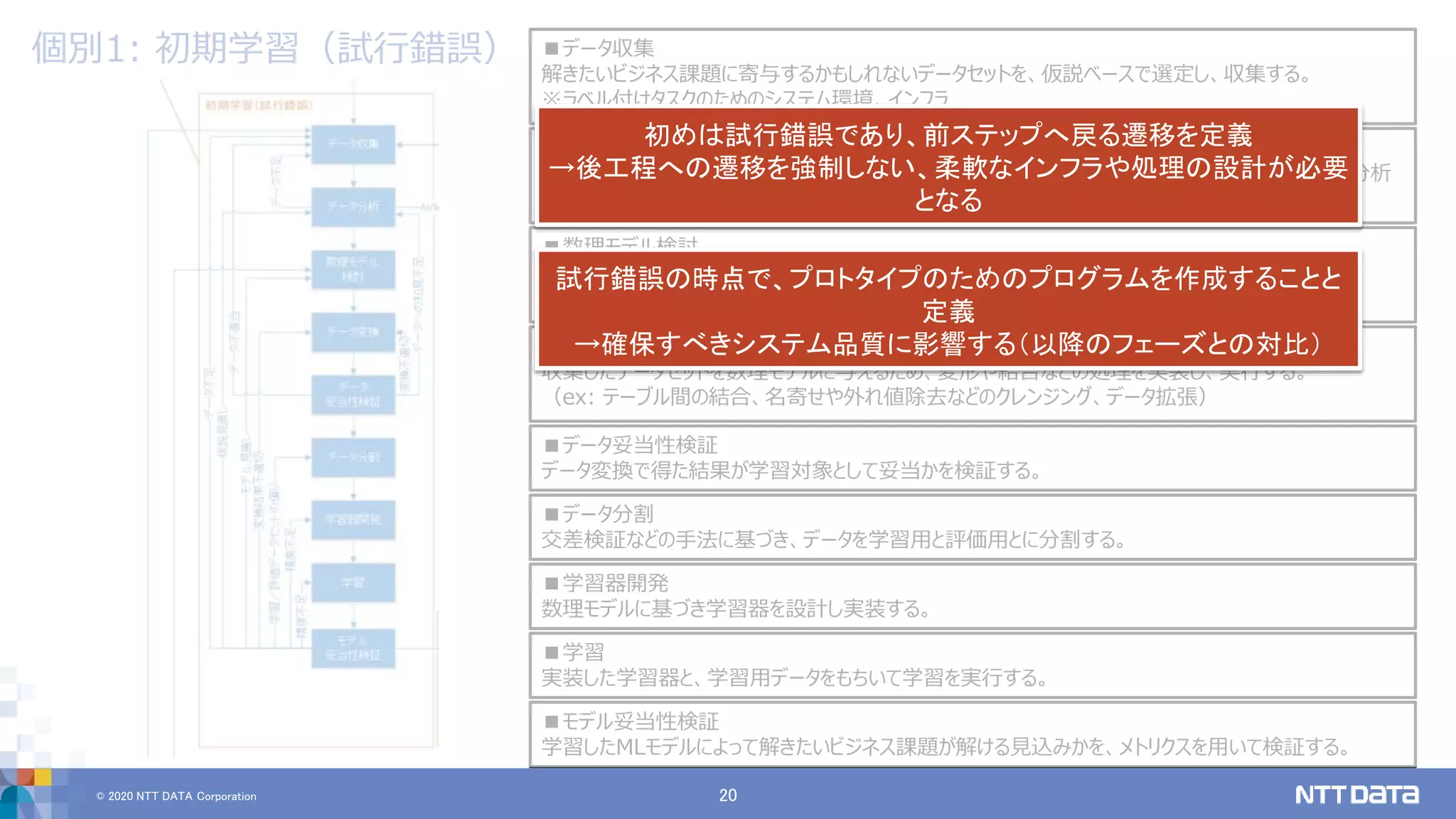Select the データ収集 flowchart box
Viewport: 1456px width, 819px height.
pyautogui.click(x=353, y=144)
